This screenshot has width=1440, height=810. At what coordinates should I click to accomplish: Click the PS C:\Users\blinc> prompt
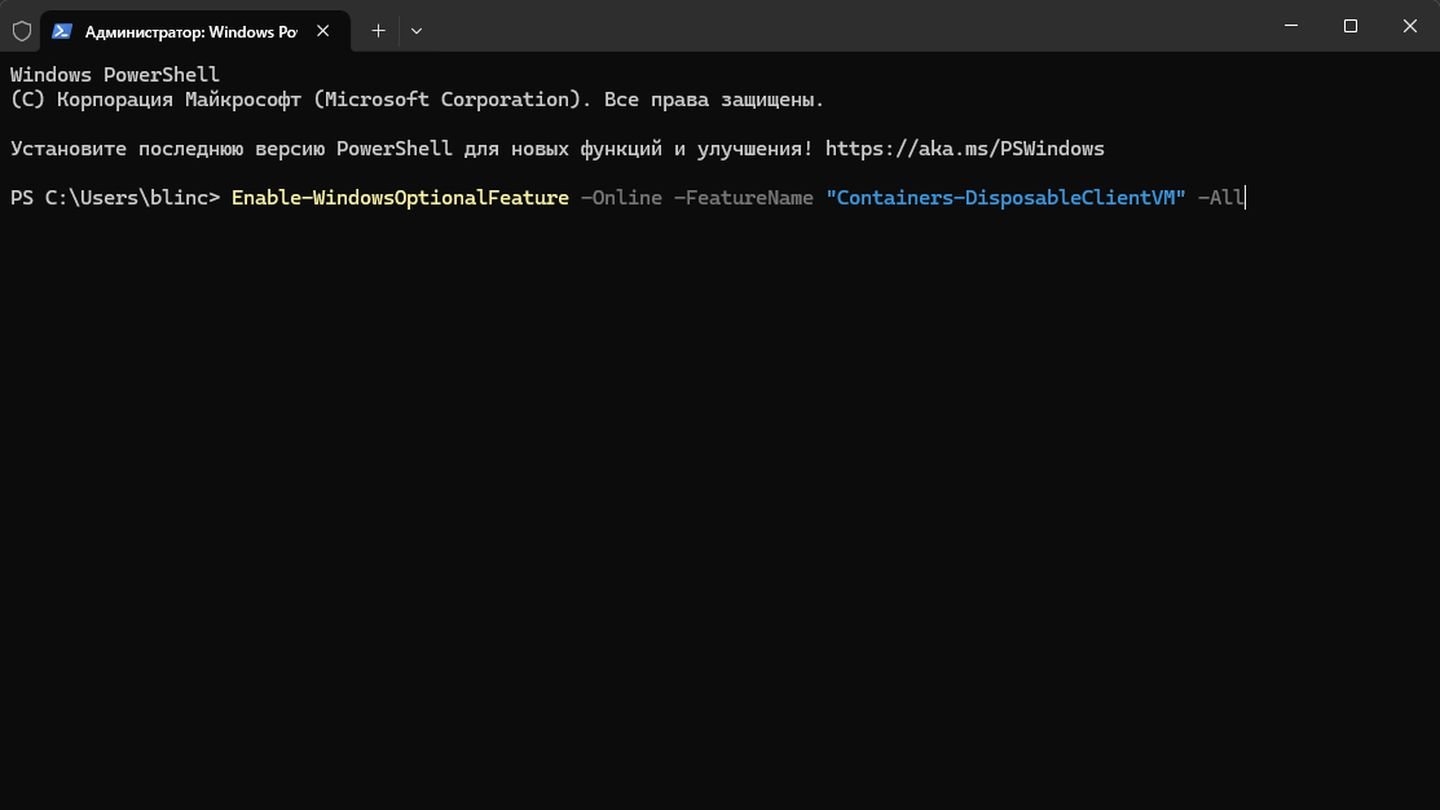click(x=115, y=198)
